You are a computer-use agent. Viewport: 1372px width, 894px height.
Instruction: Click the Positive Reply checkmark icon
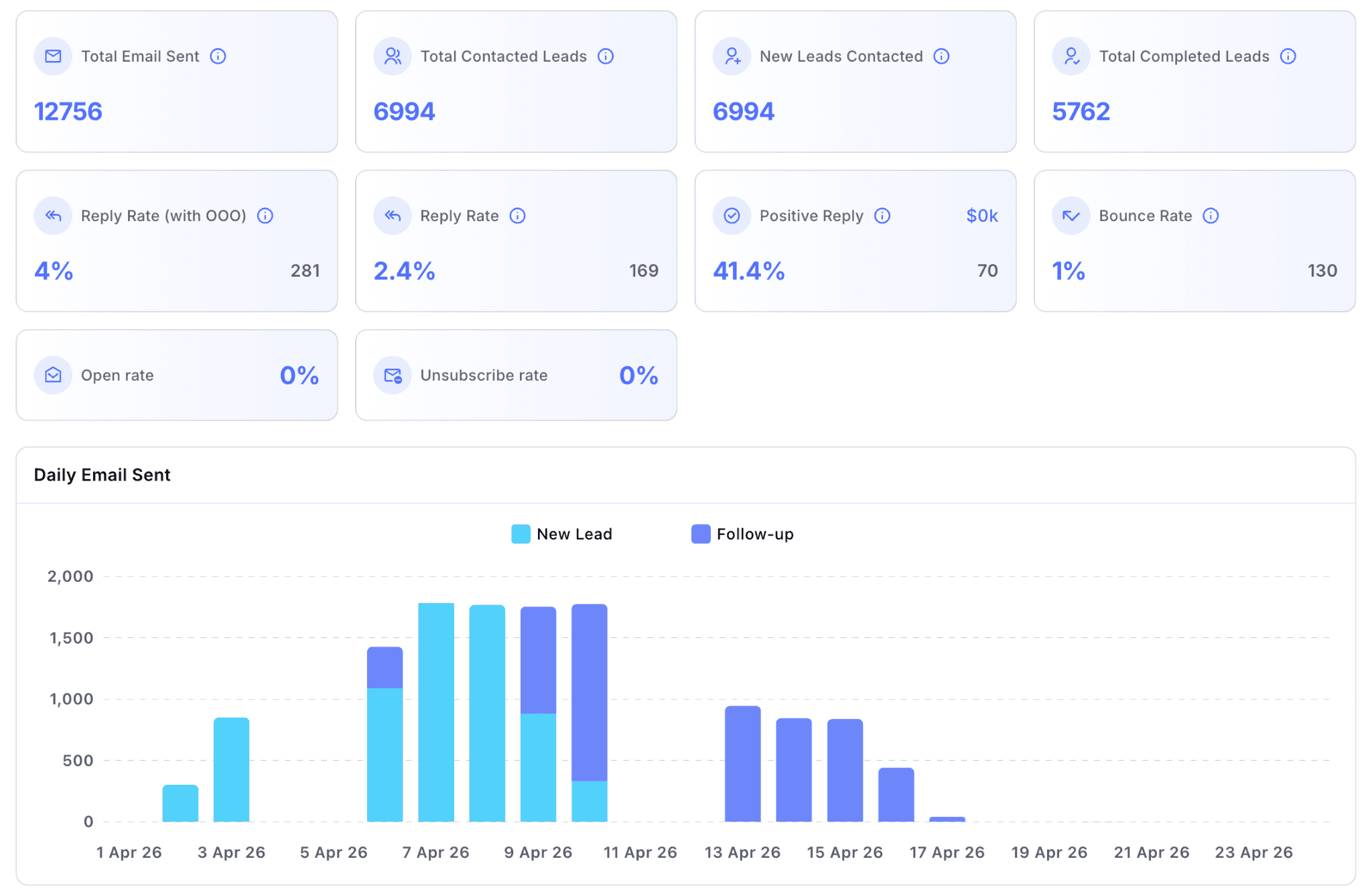pos(732,216)
